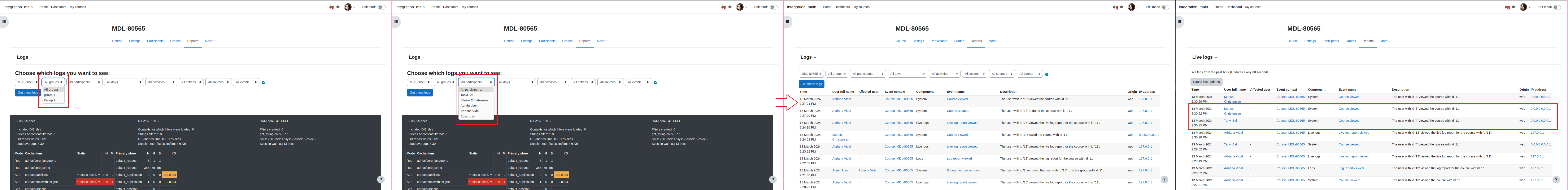This screenshot has width=1568, height=190.
Task: Open Tanvi Bal link in the 2:30:35 PM live row
Action: click(x=1230, y=120)
